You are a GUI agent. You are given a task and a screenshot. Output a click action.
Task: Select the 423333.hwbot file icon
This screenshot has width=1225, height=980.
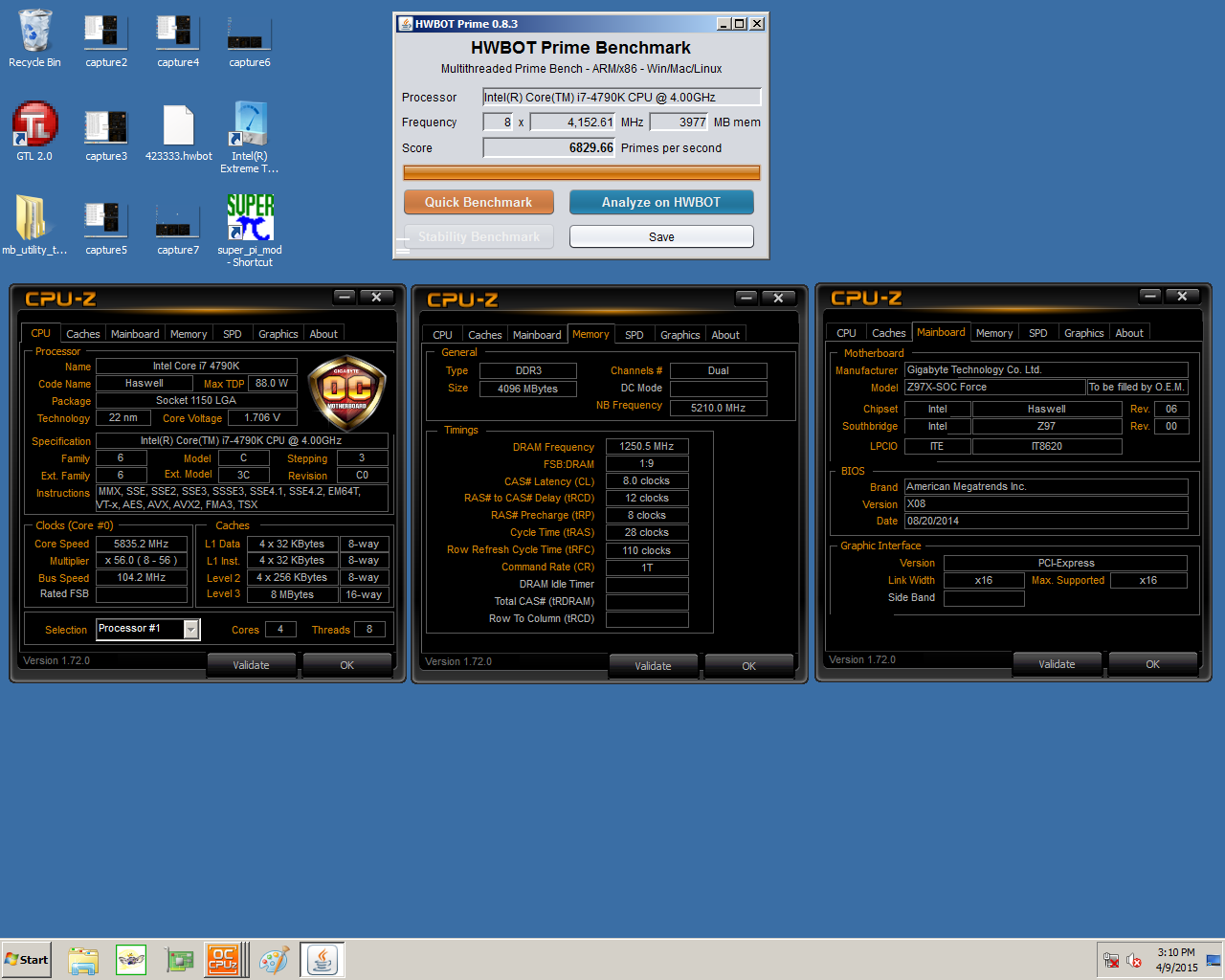coord(179,131)
